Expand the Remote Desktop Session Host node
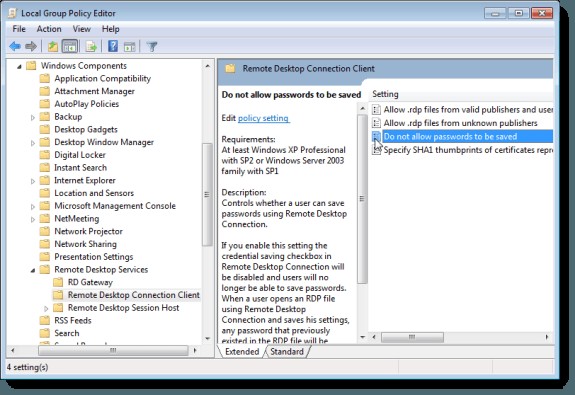575x395 pixels. [46, 308]
